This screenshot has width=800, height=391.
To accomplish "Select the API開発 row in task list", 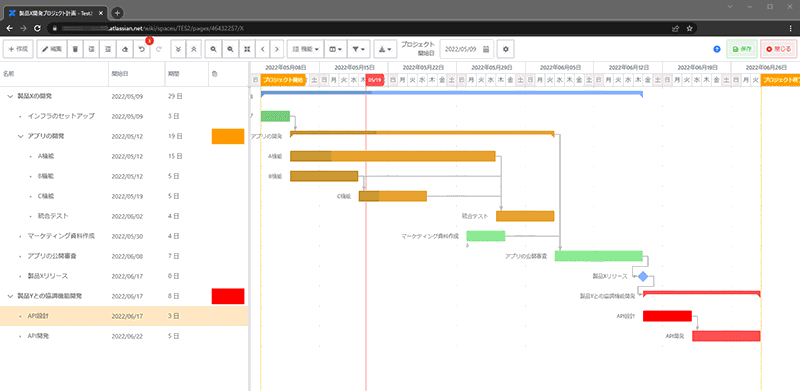I will (x=124, y=336).
